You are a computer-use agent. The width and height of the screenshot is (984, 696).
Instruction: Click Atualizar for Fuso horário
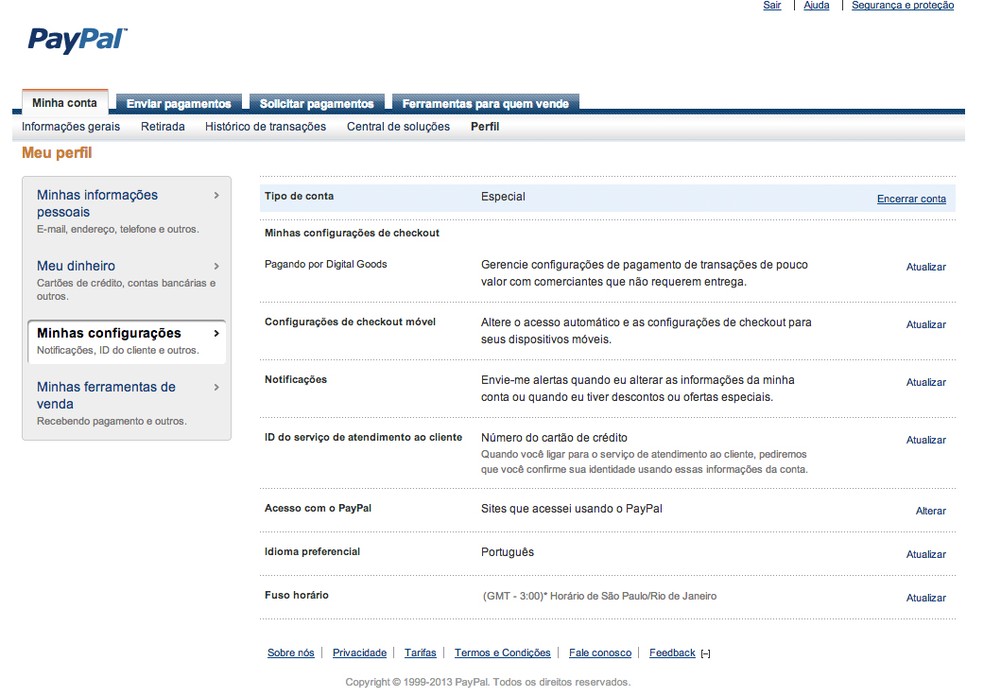926,598
